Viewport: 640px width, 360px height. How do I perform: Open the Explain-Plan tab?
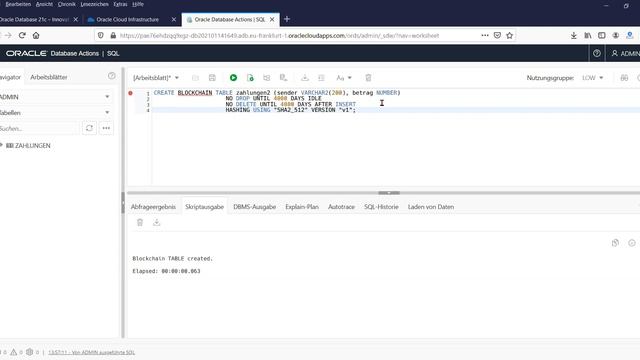[x=302, y=207]
